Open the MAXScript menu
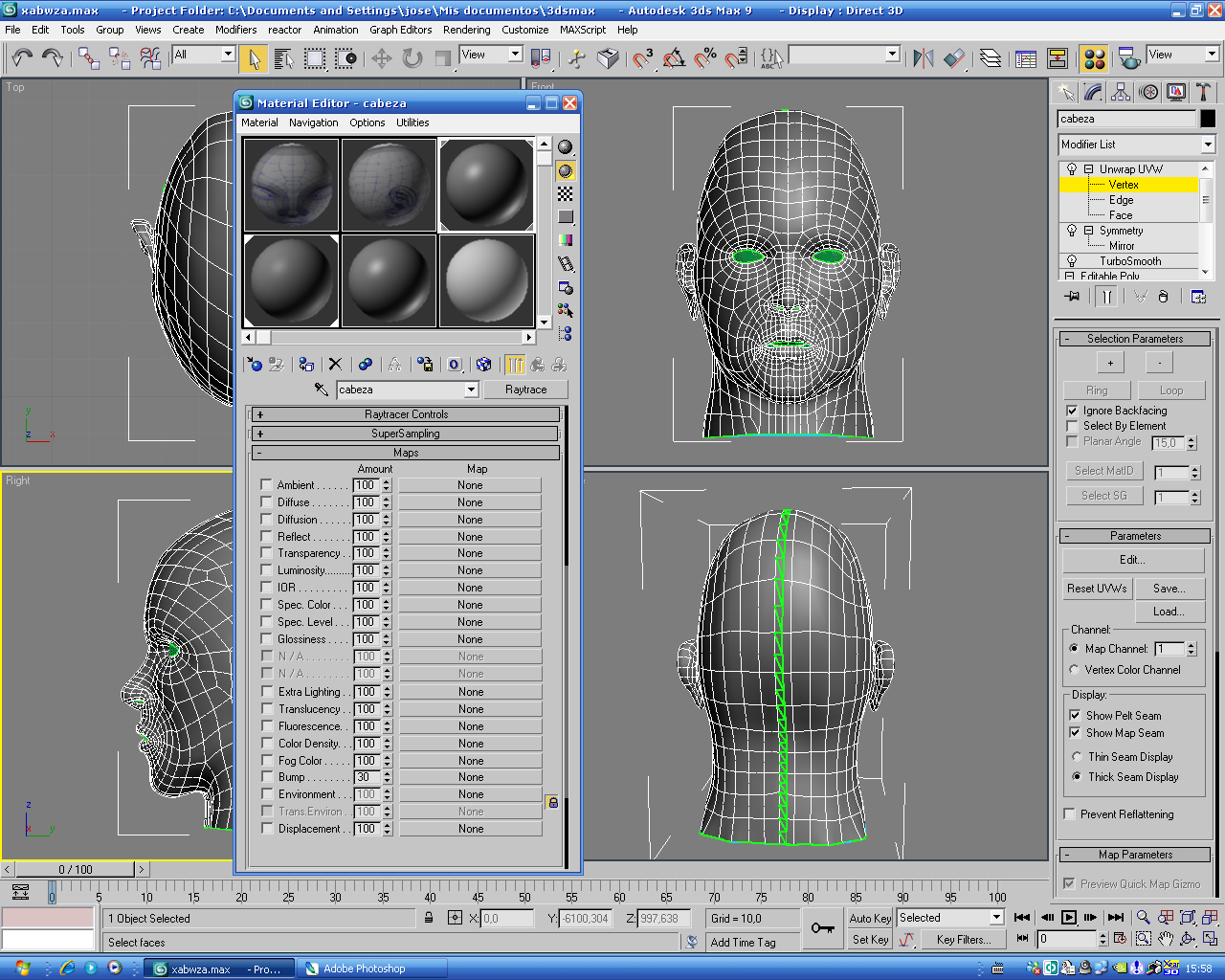 tap(583, 30)
